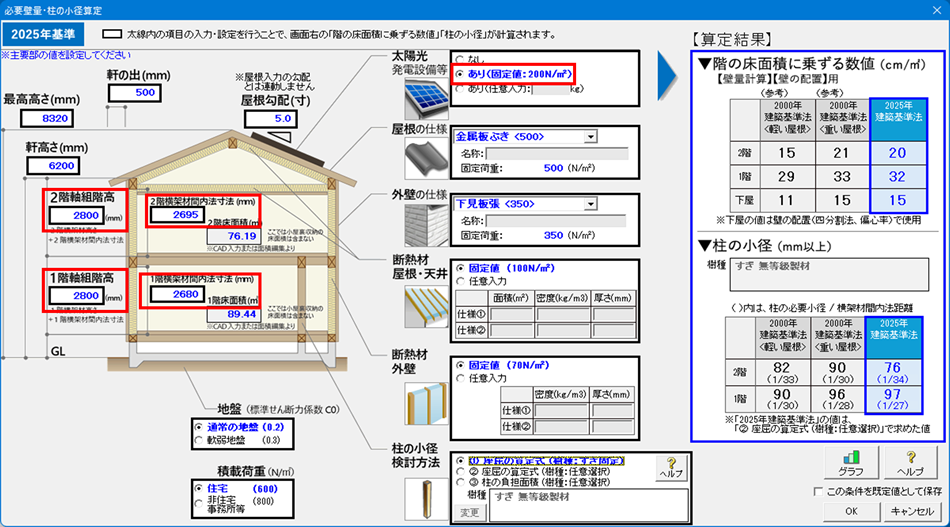
Task: Click the 変更 wood species button
Action: [x=470, y=512]
